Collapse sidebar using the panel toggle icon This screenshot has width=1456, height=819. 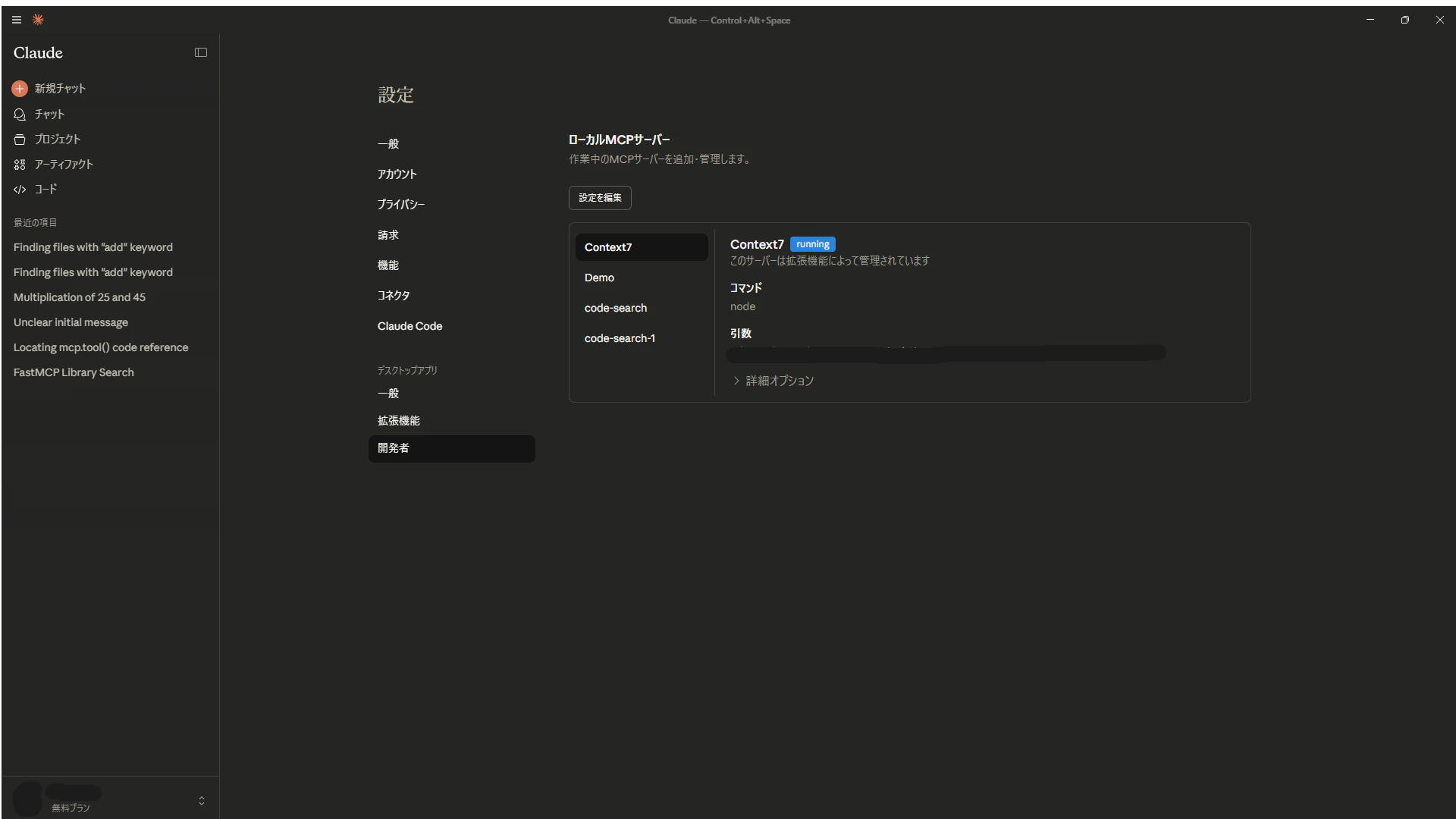point(201,52)
